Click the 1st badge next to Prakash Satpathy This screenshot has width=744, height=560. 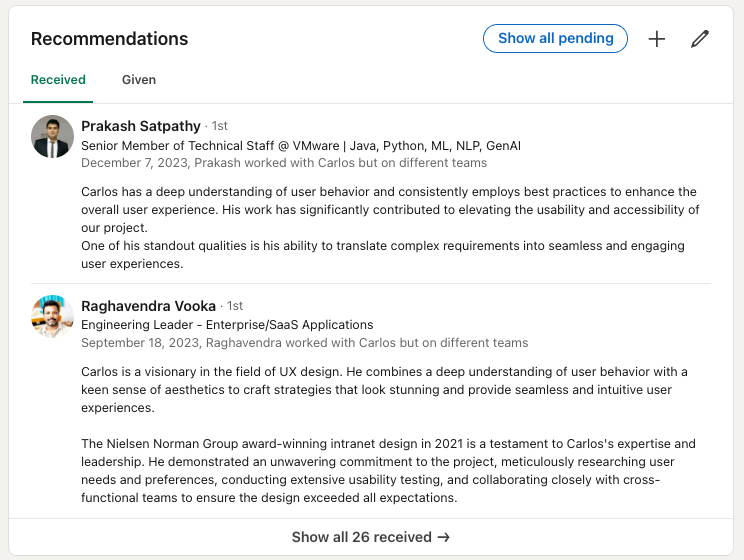220,127
